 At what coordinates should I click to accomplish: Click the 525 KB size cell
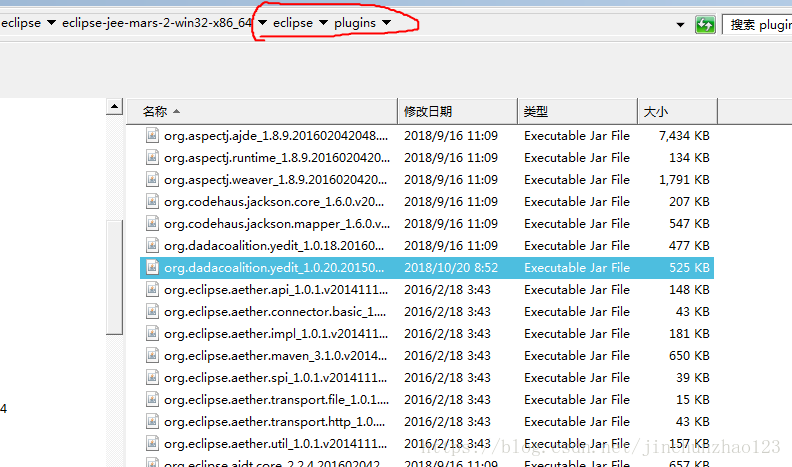point(689,268)
